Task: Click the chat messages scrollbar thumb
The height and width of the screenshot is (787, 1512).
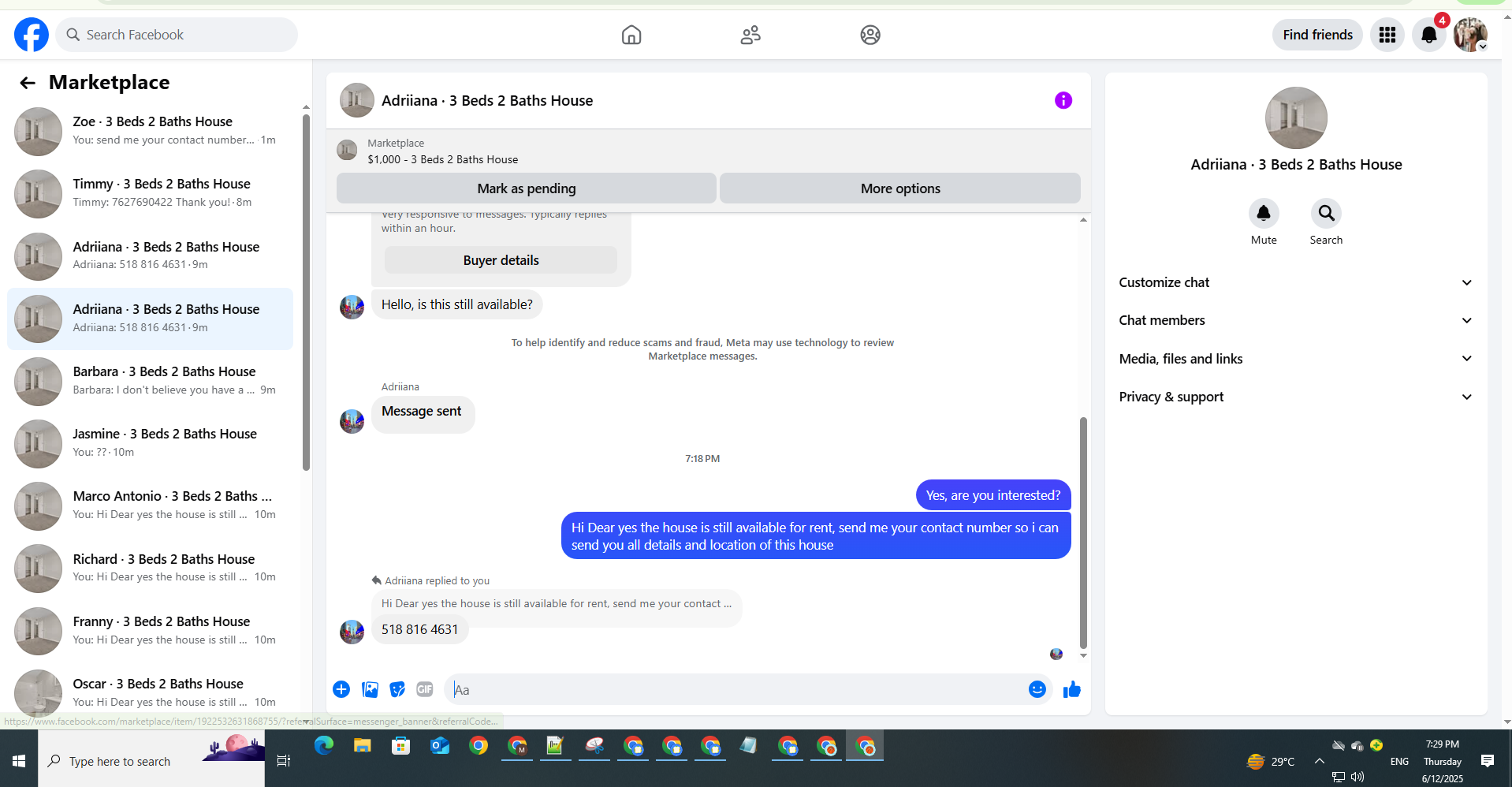Action: (1083, 532)
